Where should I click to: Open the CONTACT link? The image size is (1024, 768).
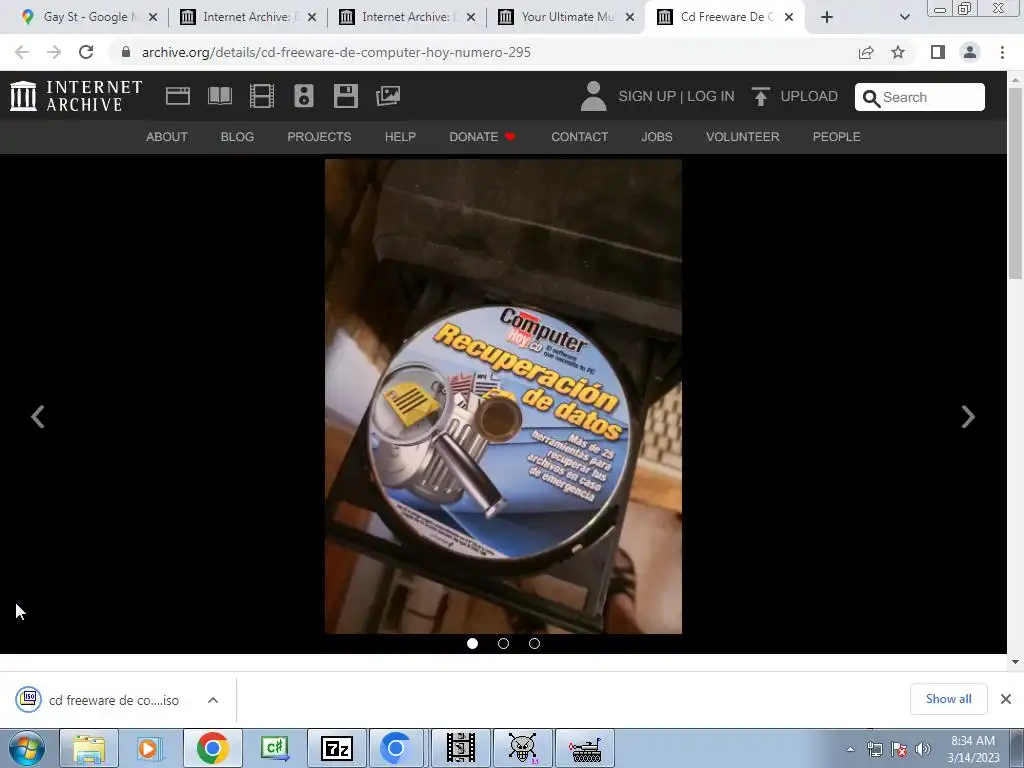coord(579,136)
